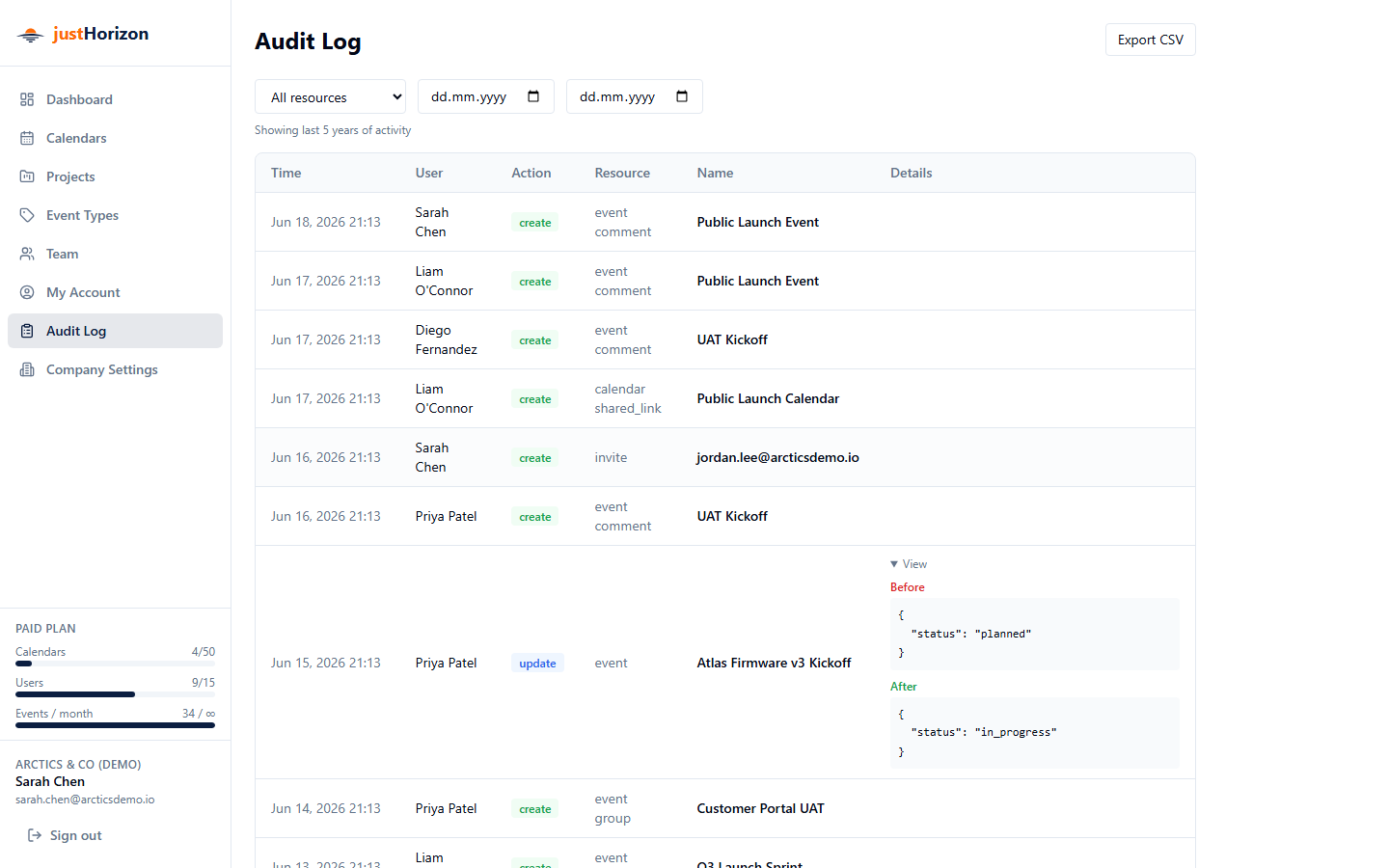
Task: Select Public Launch Event from Jun 17 by Liam O'Connor
Action: [758, 281]
